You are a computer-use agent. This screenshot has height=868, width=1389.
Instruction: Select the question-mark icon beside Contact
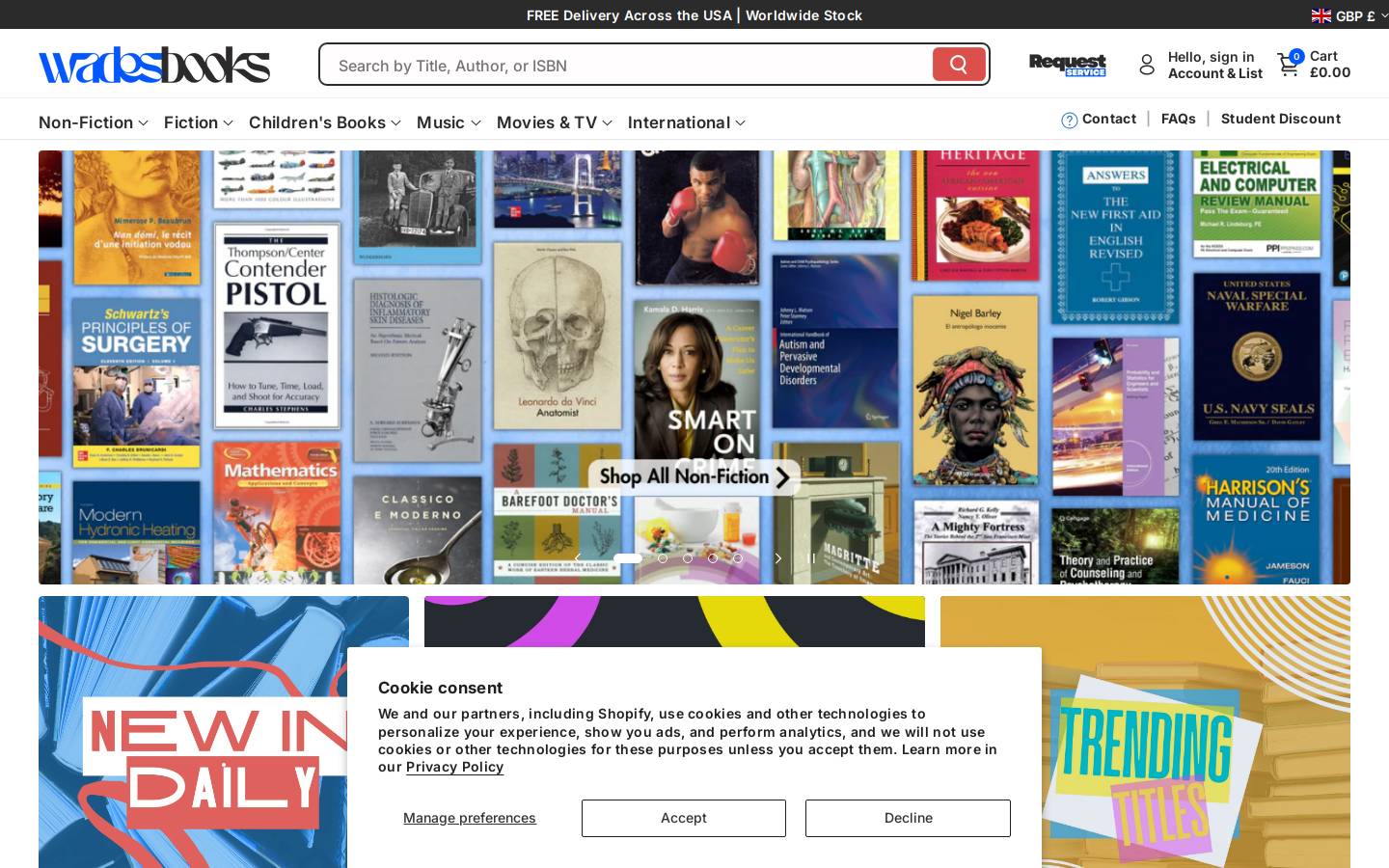[x=1069, y=120]
